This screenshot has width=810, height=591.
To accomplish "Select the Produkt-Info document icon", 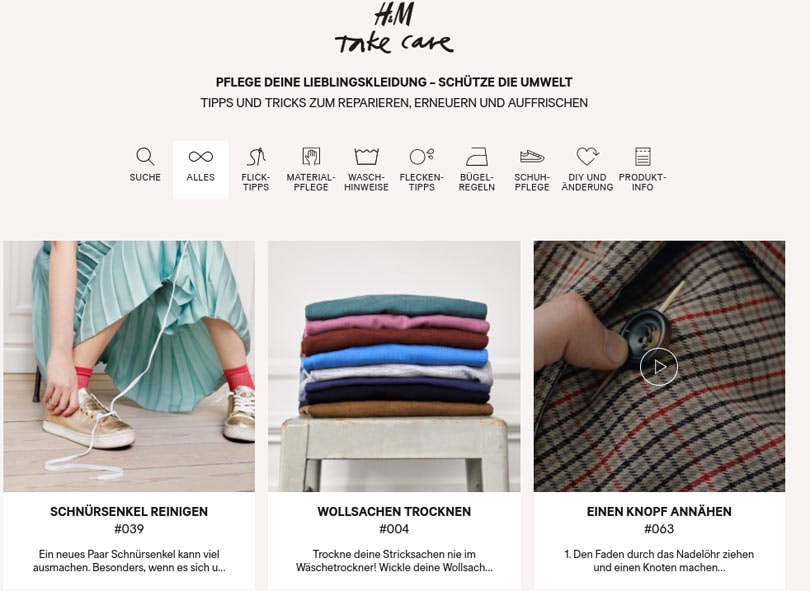I will pos(643,157).
